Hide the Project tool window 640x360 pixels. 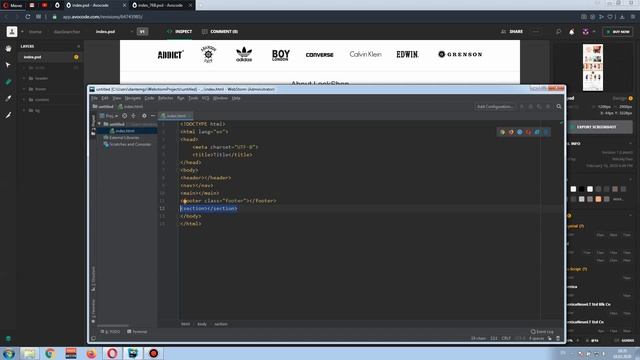153,116
